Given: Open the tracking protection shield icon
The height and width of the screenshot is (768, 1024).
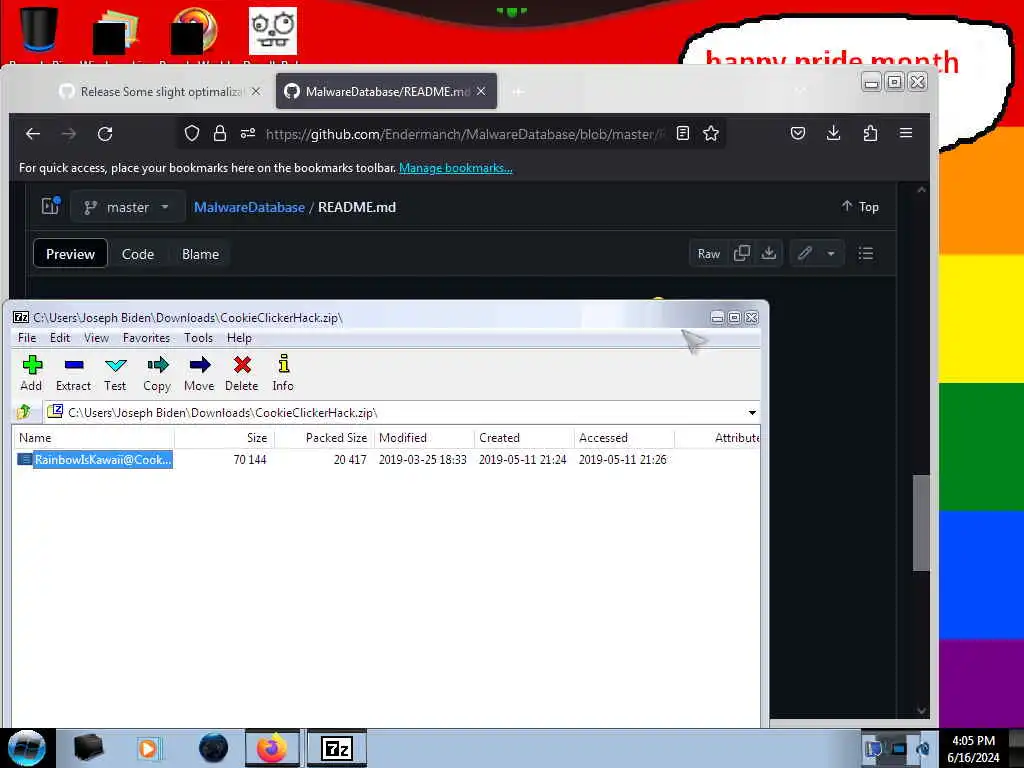Looking at the screenshot, I should click(x=191, y=133).
